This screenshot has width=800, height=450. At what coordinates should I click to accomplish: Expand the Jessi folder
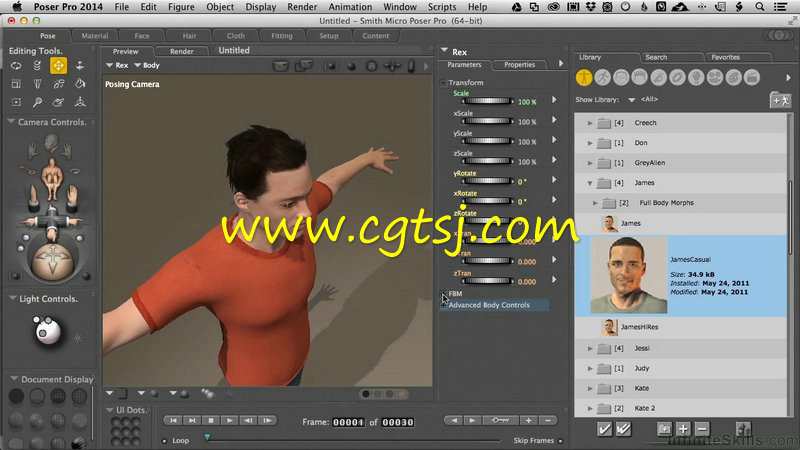[x=590, y=348]
